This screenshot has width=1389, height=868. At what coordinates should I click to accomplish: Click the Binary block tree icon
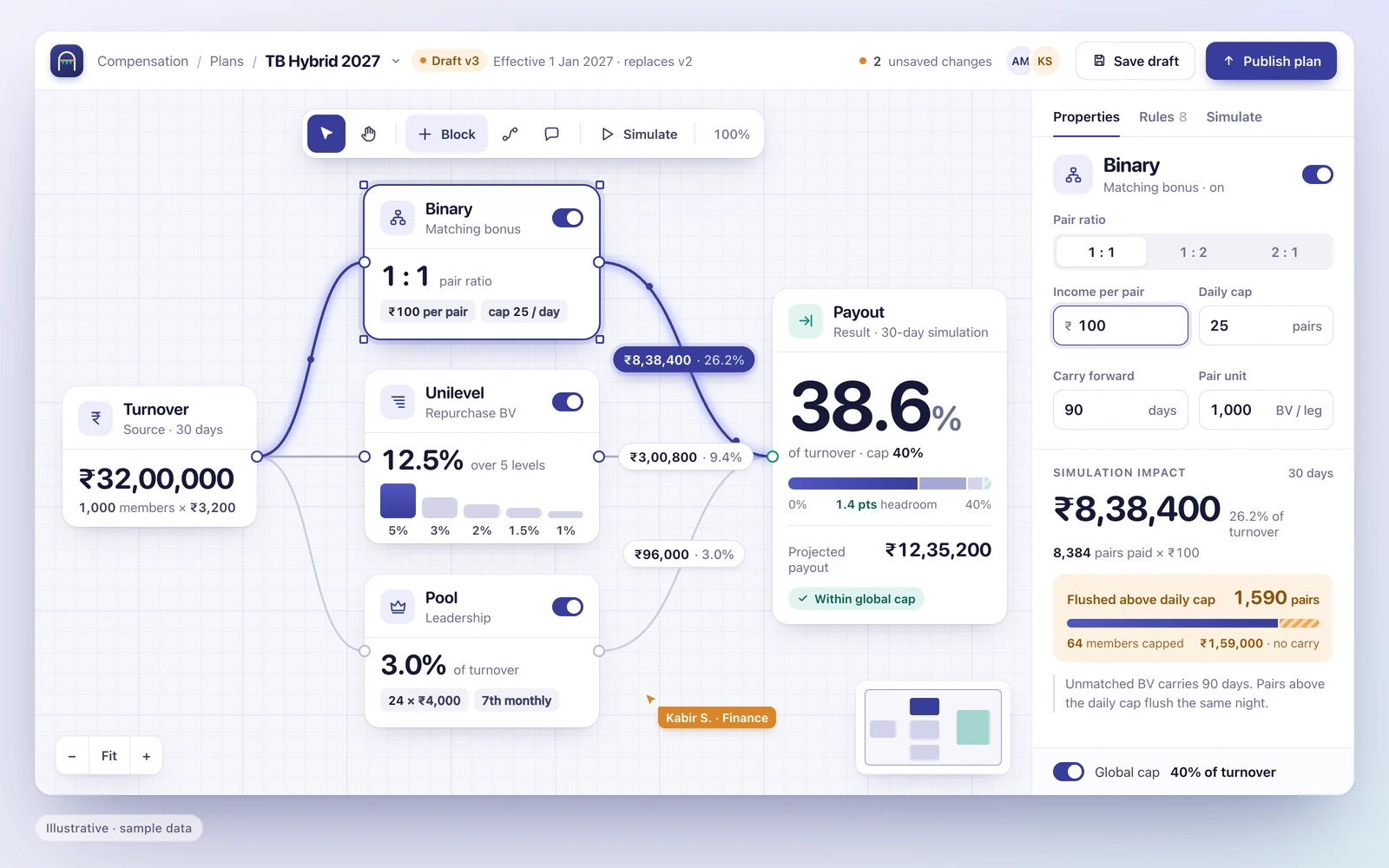(398, 218)
